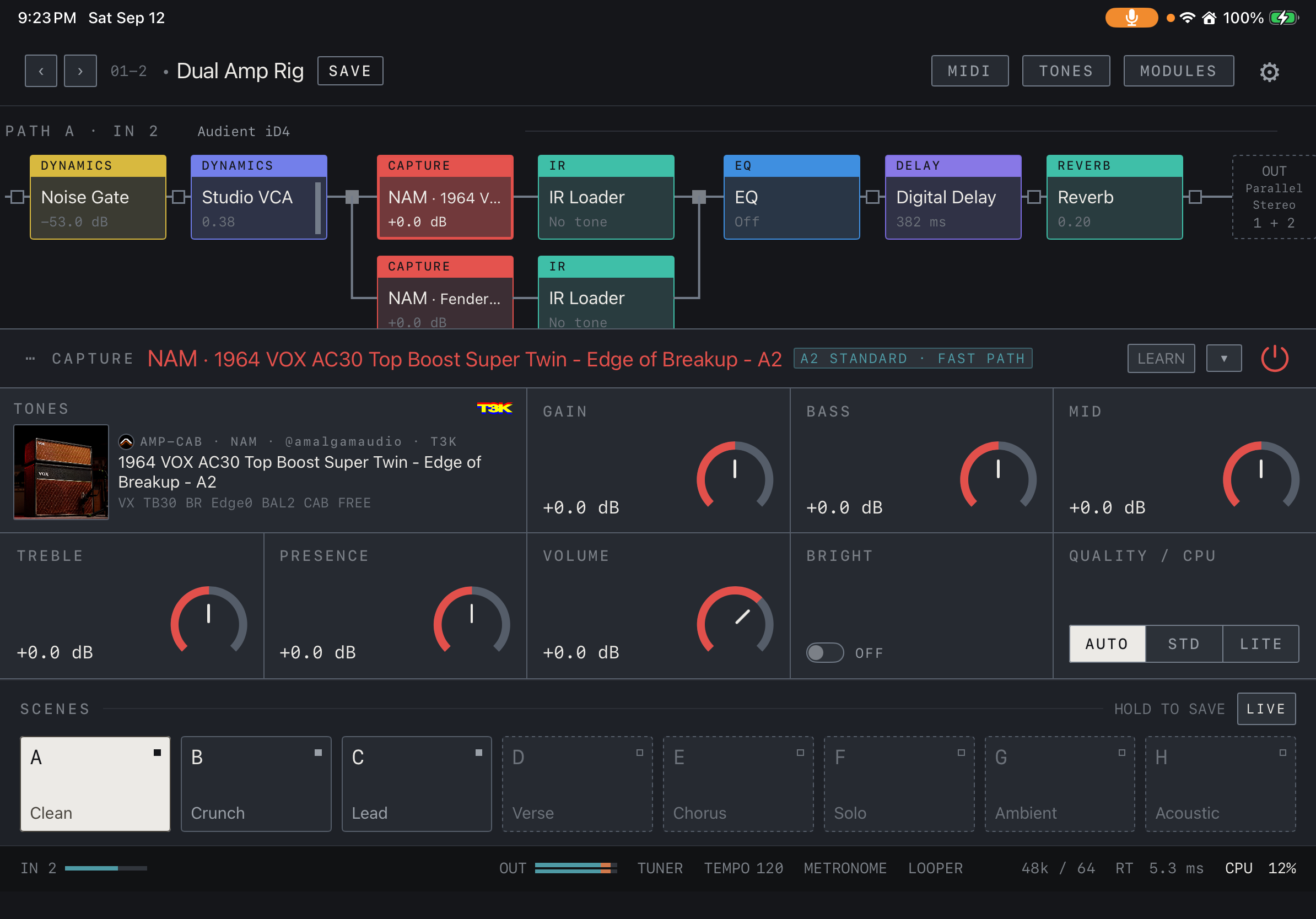
Task: Go to the next preset arrow
Action: click(80, 71)
